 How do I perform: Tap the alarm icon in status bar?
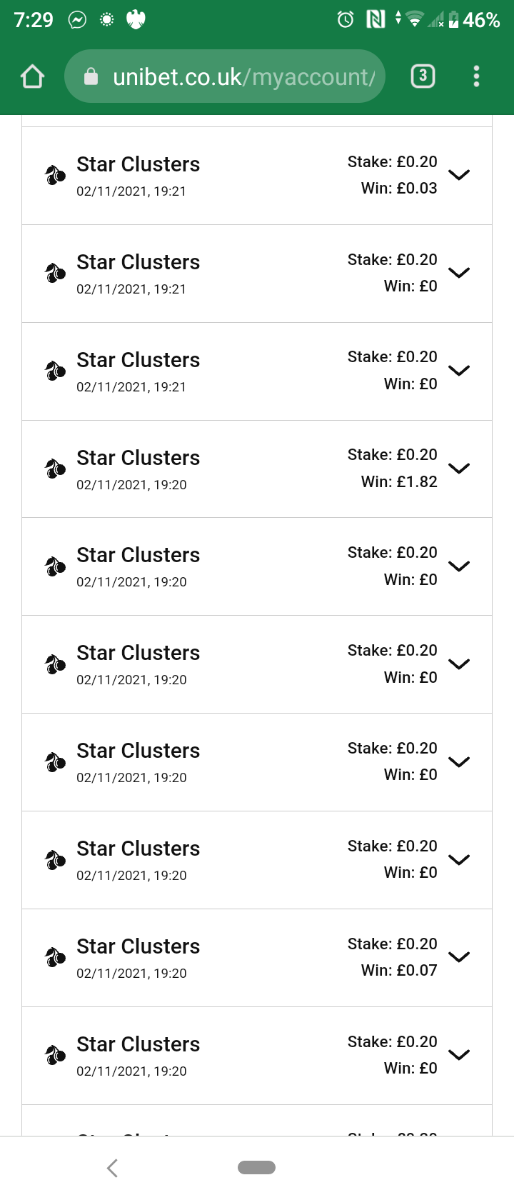(346, 19)
